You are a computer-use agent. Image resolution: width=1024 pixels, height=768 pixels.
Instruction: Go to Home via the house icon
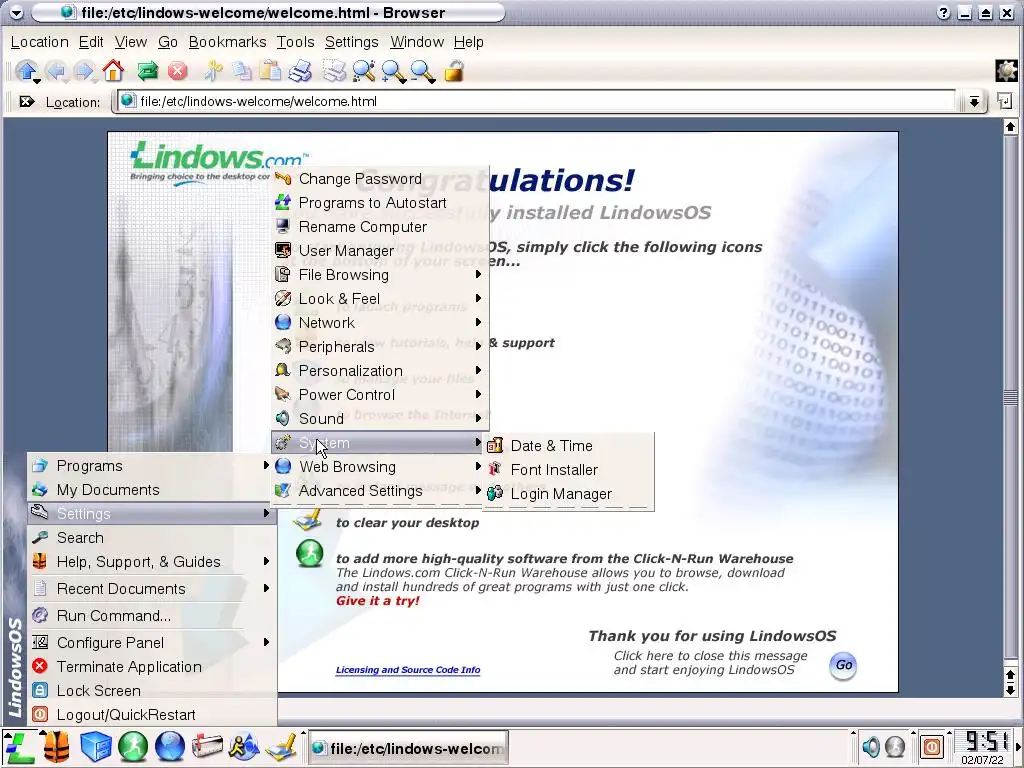pyautogui.click(x=114, y=71)
